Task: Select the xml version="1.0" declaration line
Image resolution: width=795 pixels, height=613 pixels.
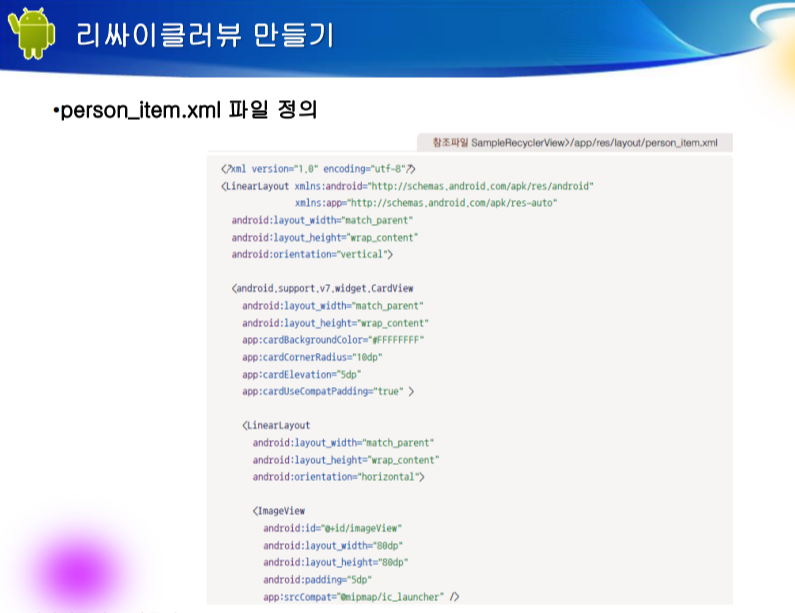Action: pyautogui.click(x=318, y=169)
